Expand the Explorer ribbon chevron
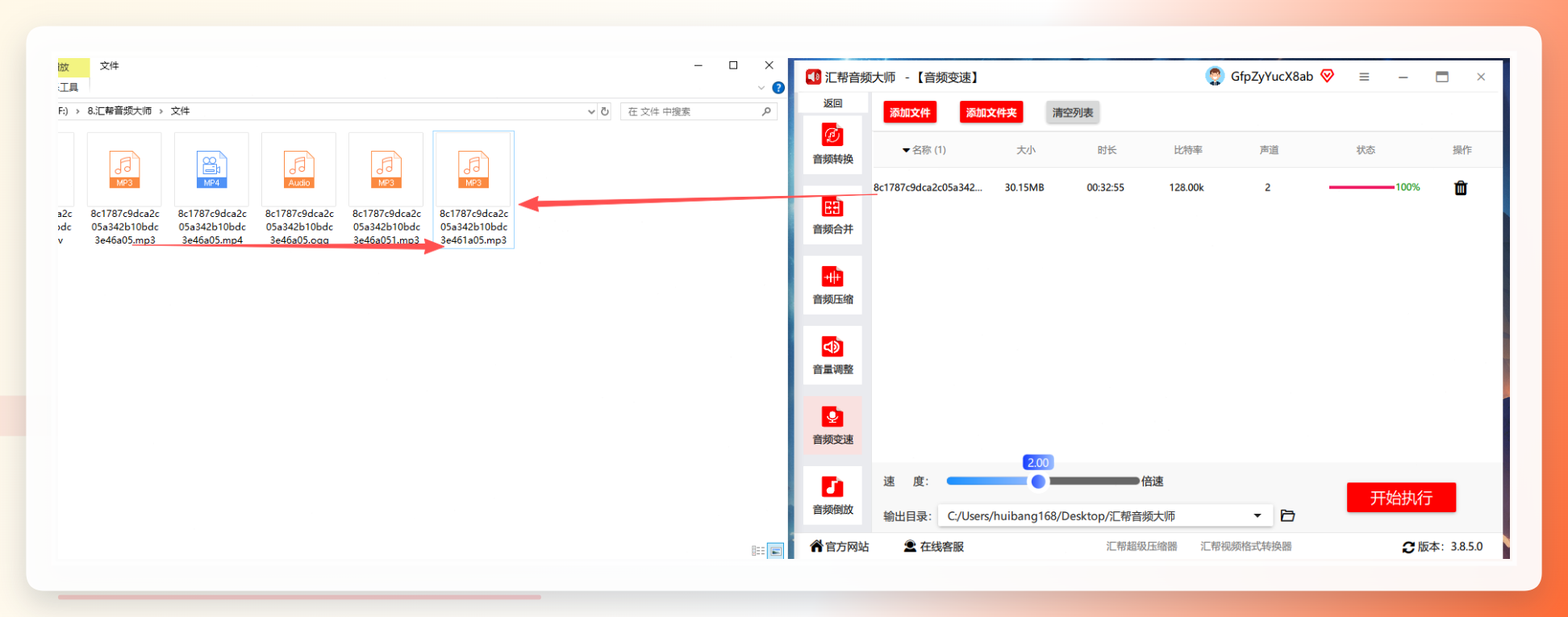The height and width of the screenshot is (617, 1568). (761, 87)
